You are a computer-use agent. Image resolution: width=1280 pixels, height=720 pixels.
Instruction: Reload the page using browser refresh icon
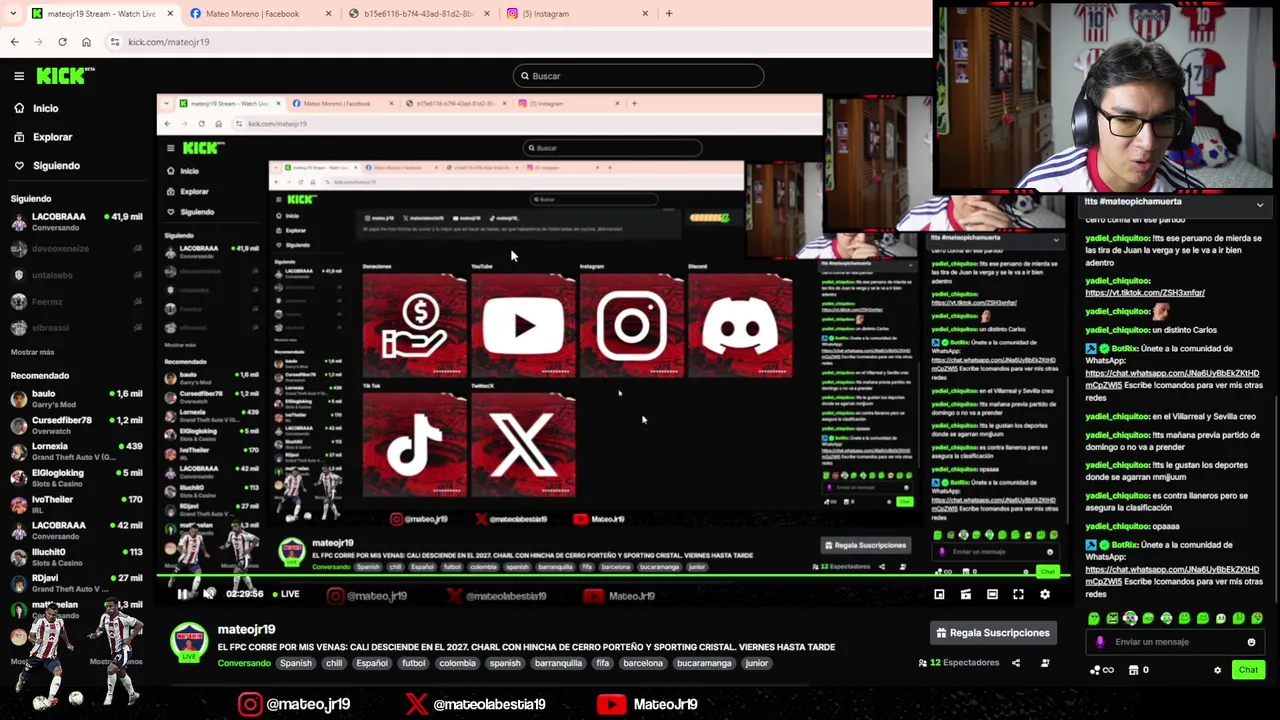[62, 42]
